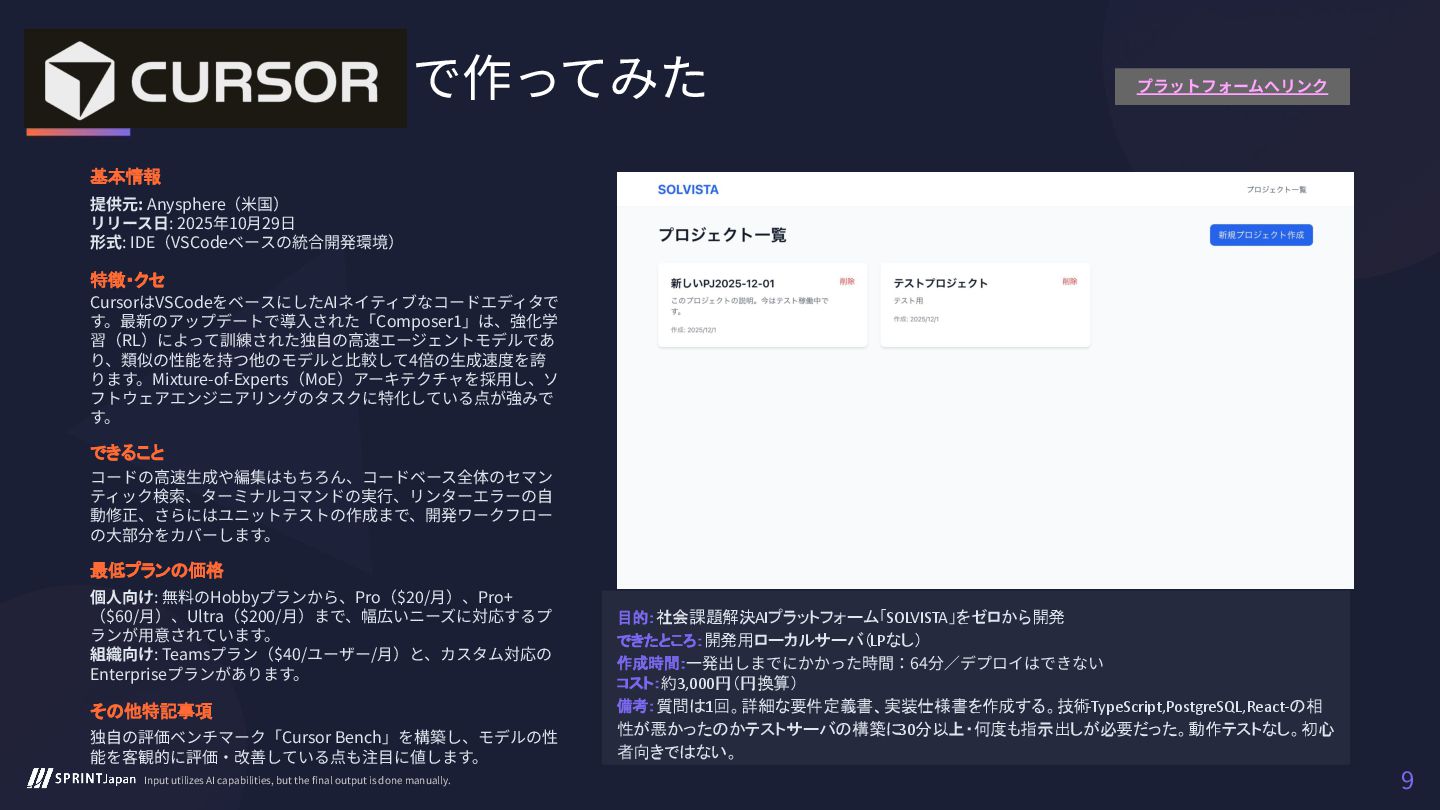Open the プラットフォームへリンク link
Screen dimensions: 1440x810
click(x=1232, y=86)
